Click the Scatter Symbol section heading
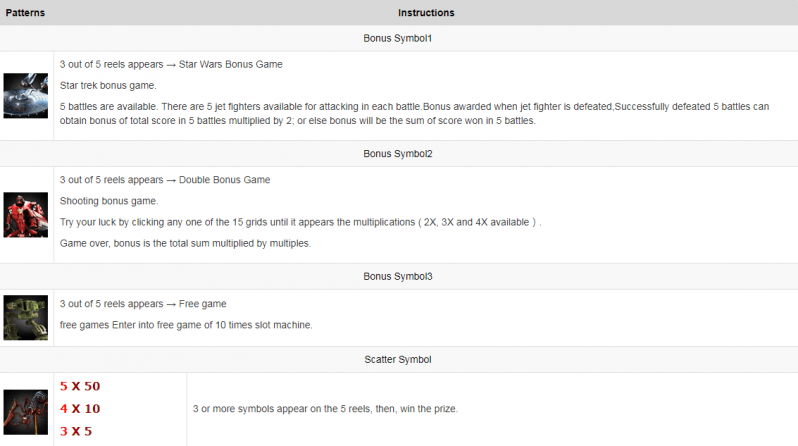This screenshot has width=798, height=446. [397, 359]
